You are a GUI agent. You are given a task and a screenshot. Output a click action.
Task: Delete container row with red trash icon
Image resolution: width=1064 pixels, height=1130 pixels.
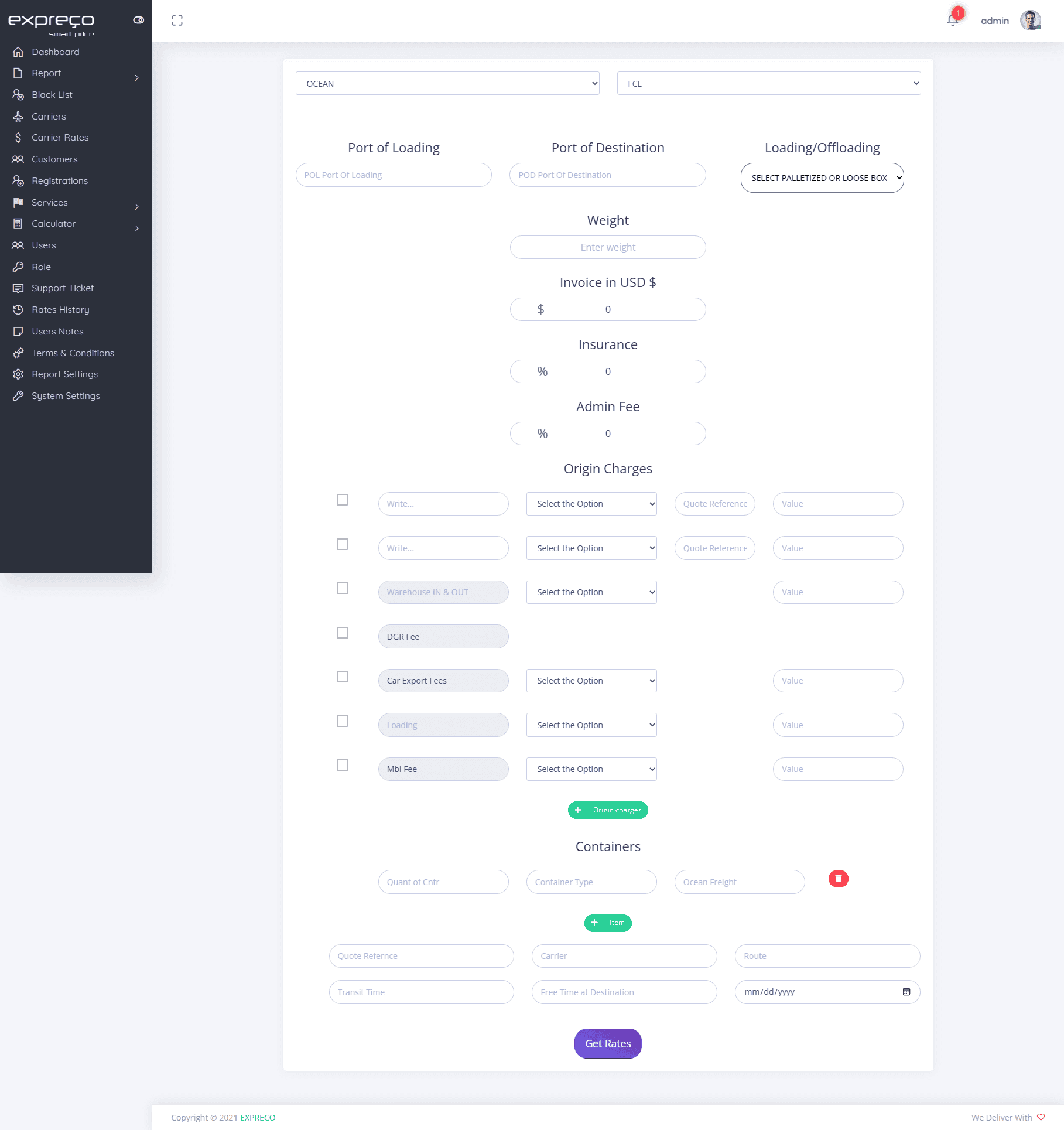pos(838,879)
